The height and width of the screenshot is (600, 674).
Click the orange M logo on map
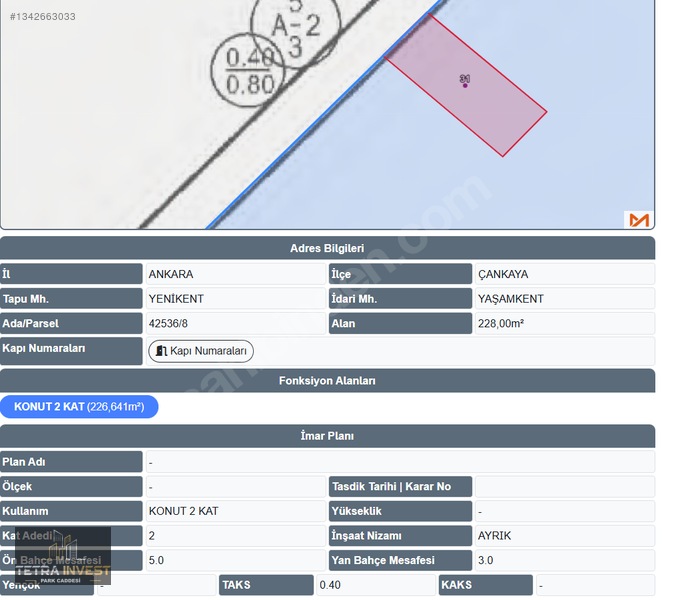click(638, 220)
